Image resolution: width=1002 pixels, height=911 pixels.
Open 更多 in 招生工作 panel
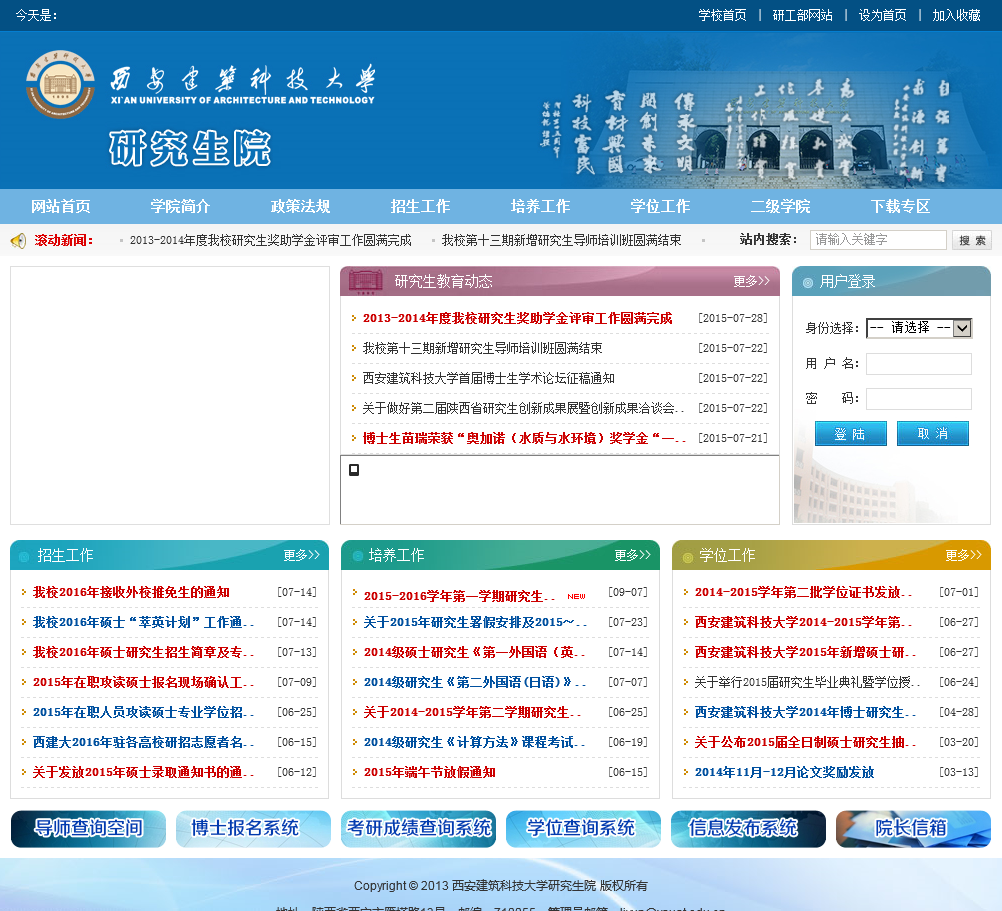pyautogui.click(x=302, y=555)
